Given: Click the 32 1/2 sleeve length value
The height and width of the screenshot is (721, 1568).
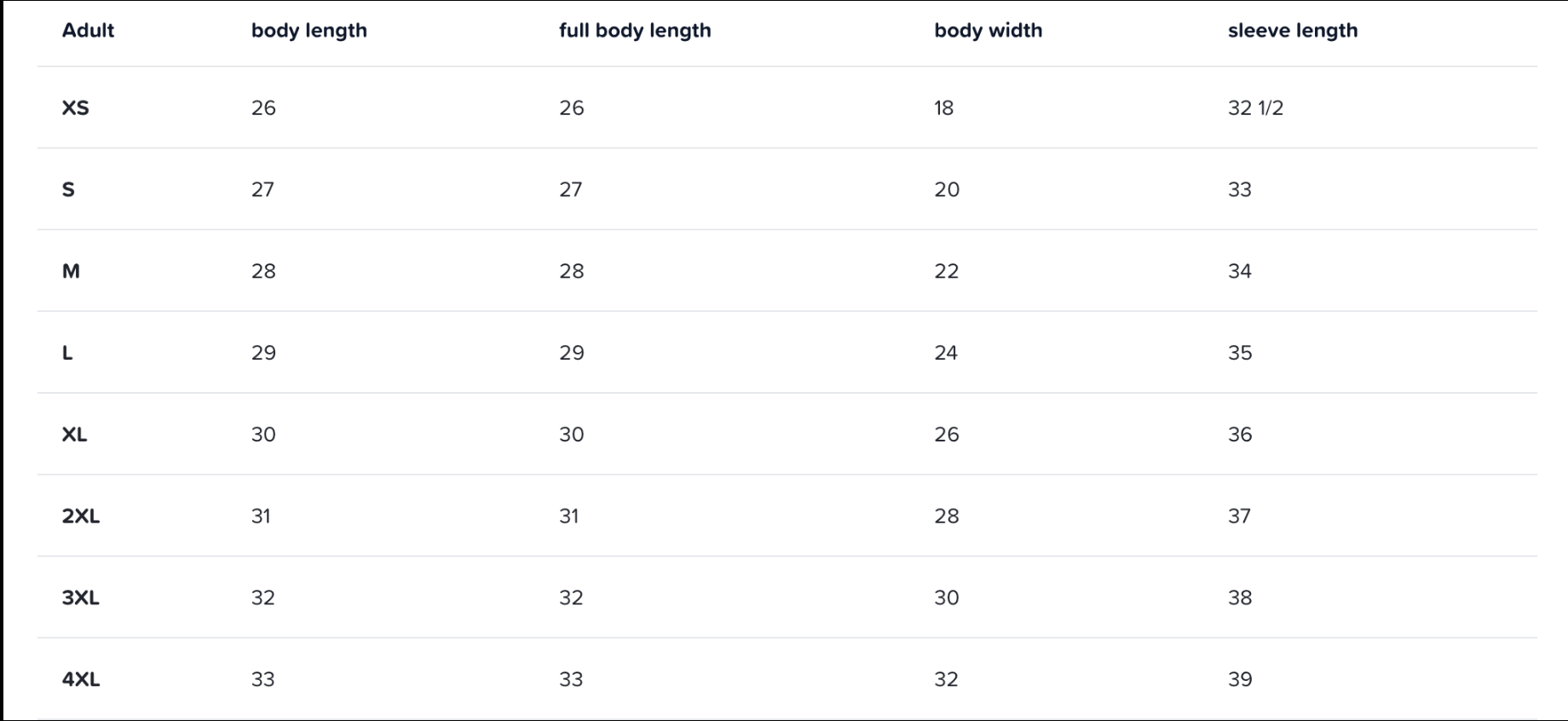Looking at the screenshot, I should pyautogui.click(x=1254, y=108).
